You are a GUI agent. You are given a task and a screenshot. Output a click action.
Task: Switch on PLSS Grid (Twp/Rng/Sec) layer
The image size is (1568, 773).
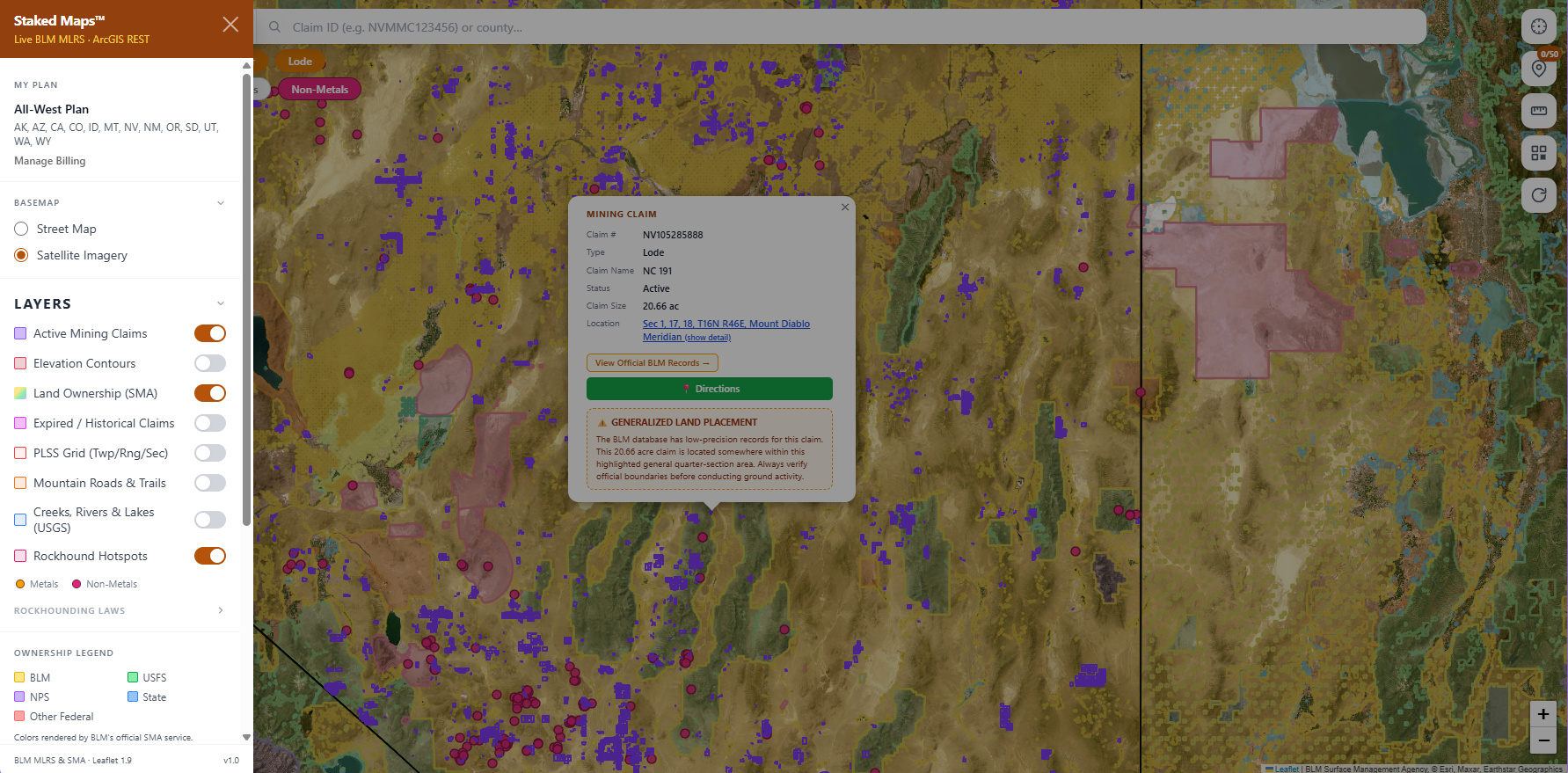coord(210,453)
